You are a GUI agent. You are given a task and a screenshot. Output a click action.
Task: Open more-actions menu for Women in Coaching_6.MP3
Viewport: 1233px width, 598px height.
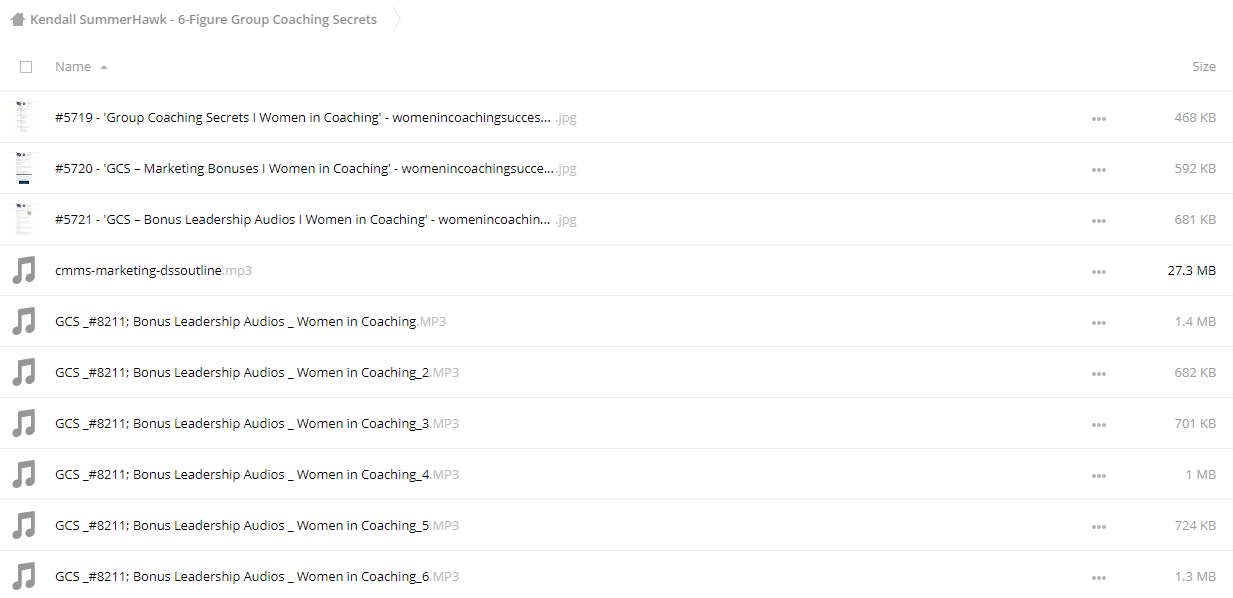coord(1099,577)
